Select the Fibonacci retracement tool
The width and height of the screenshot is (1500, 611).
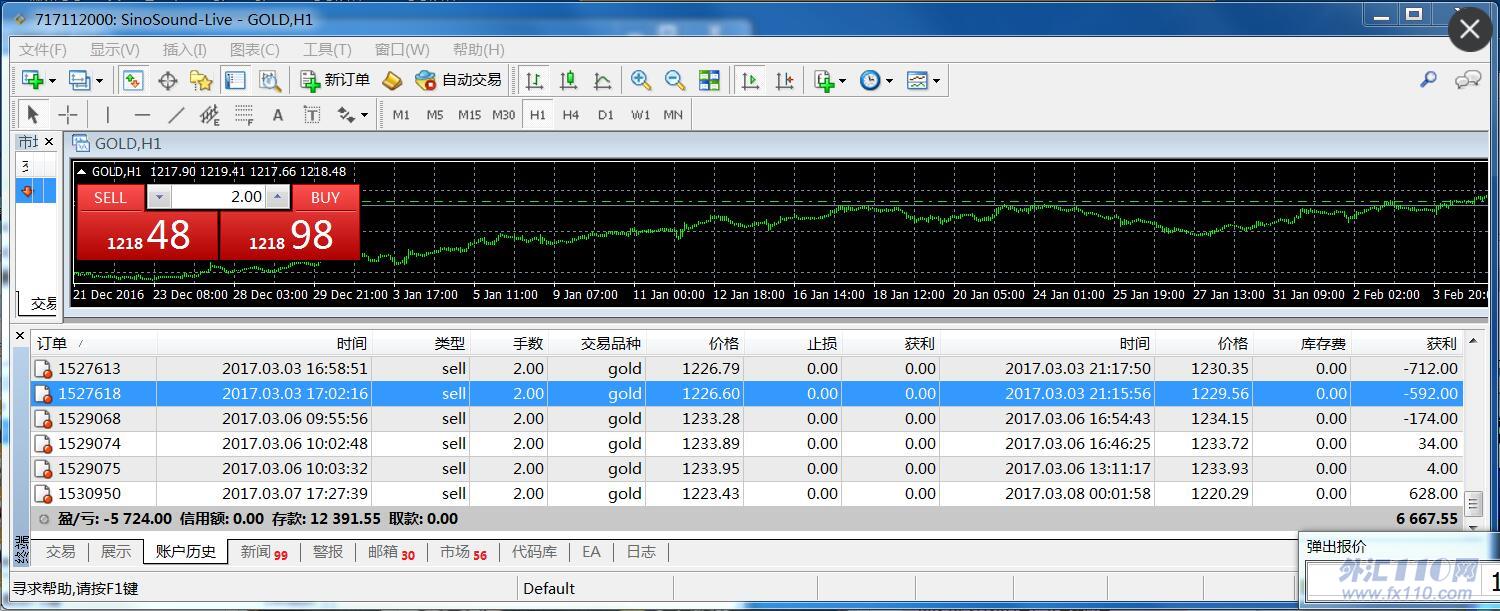(244, 114)
